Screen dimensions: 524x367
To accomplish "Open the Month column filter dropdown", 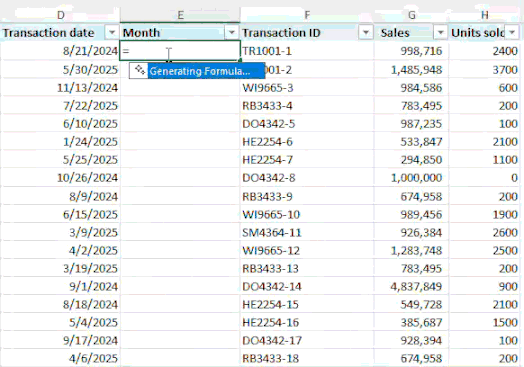I will (231, 32).
